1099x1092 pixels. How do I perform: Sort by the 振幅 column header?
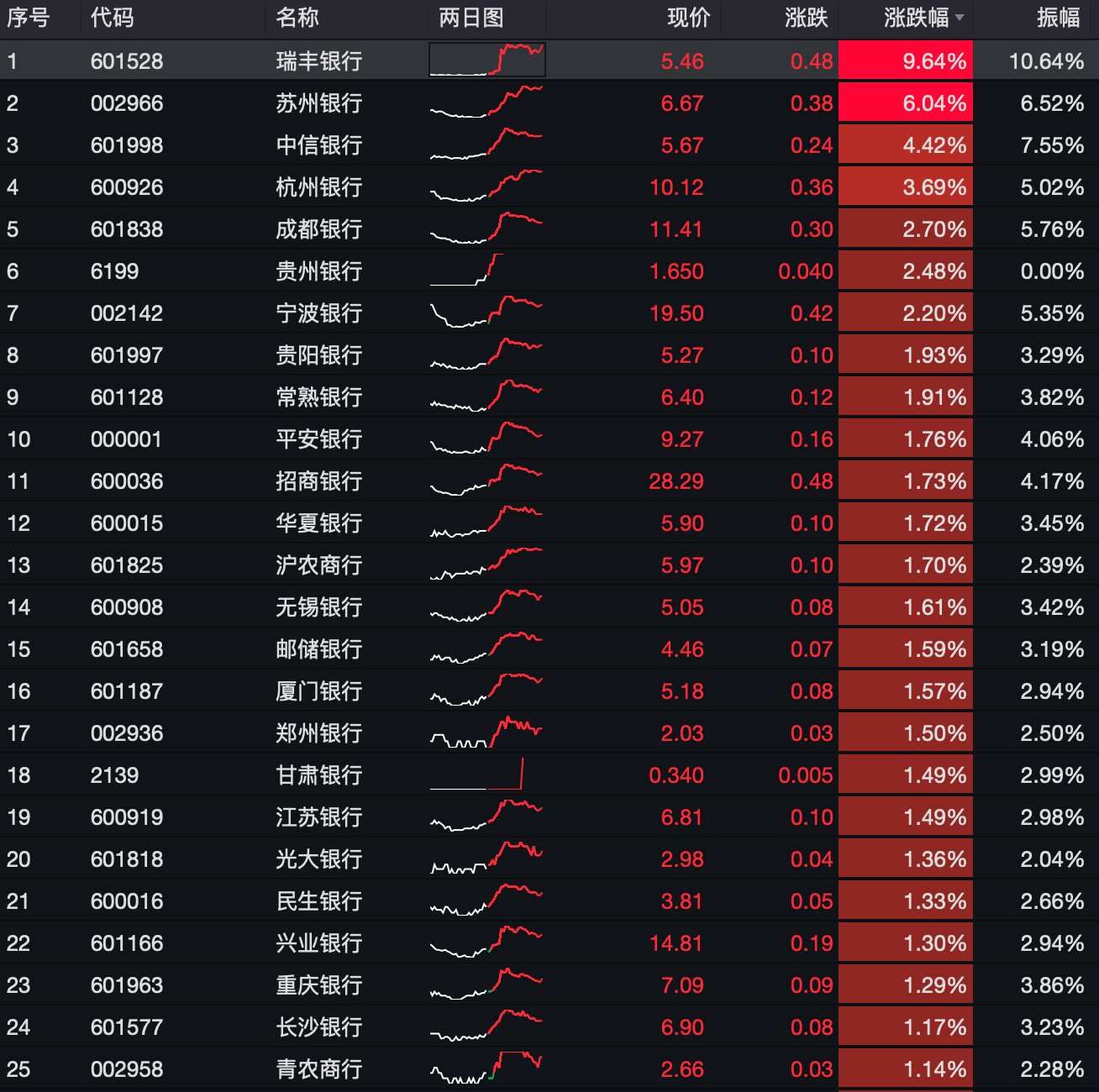pyautogui.click(x=1058, y=18)
